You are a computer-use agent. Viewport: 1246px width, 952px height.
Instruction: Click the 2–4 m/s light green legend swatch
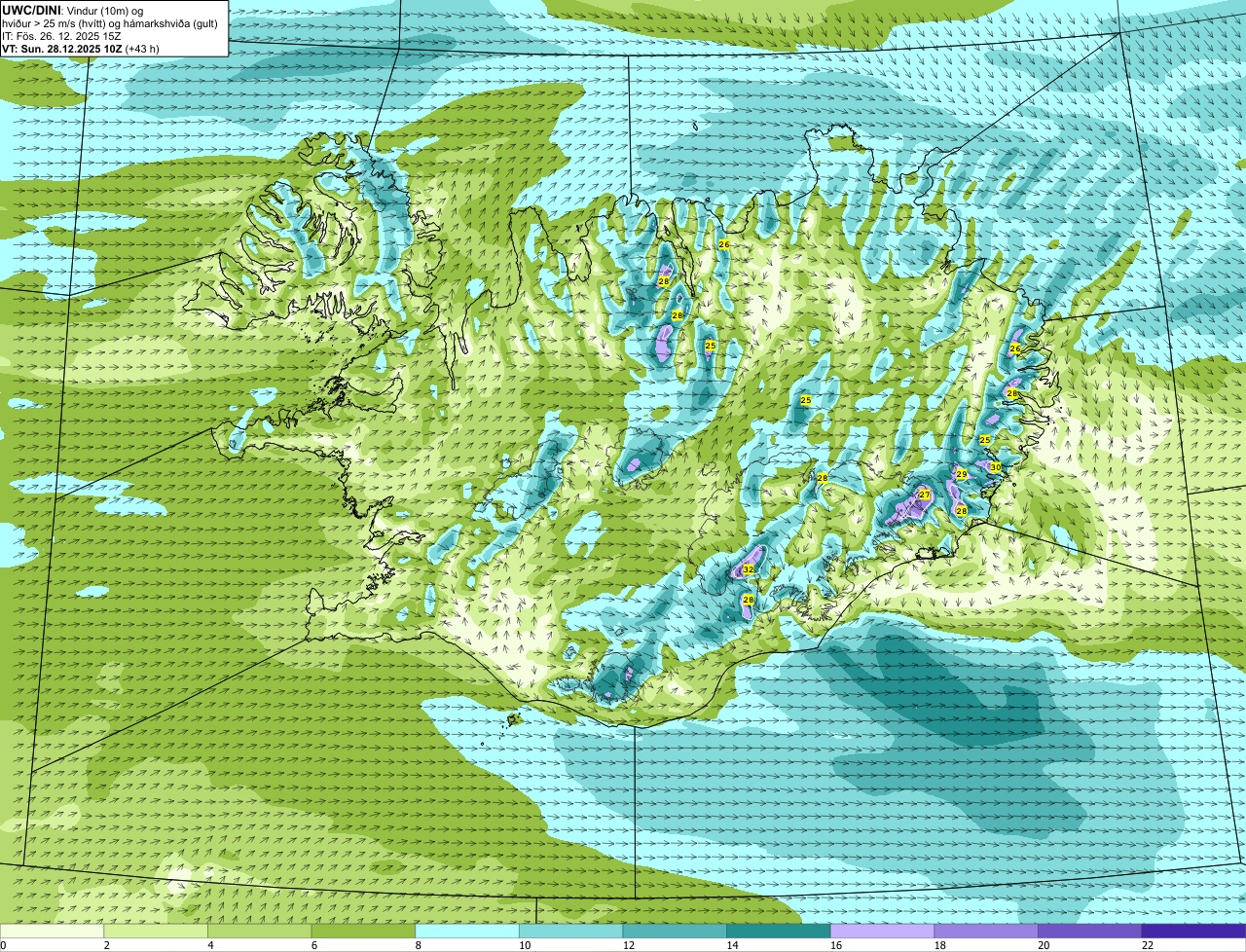click(156, 931)
